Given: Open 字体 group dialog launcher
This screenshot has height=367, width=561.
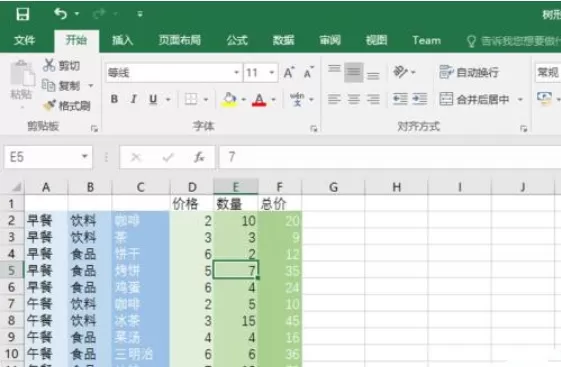Looking at the screenshot, I should (x=314, y=128).
